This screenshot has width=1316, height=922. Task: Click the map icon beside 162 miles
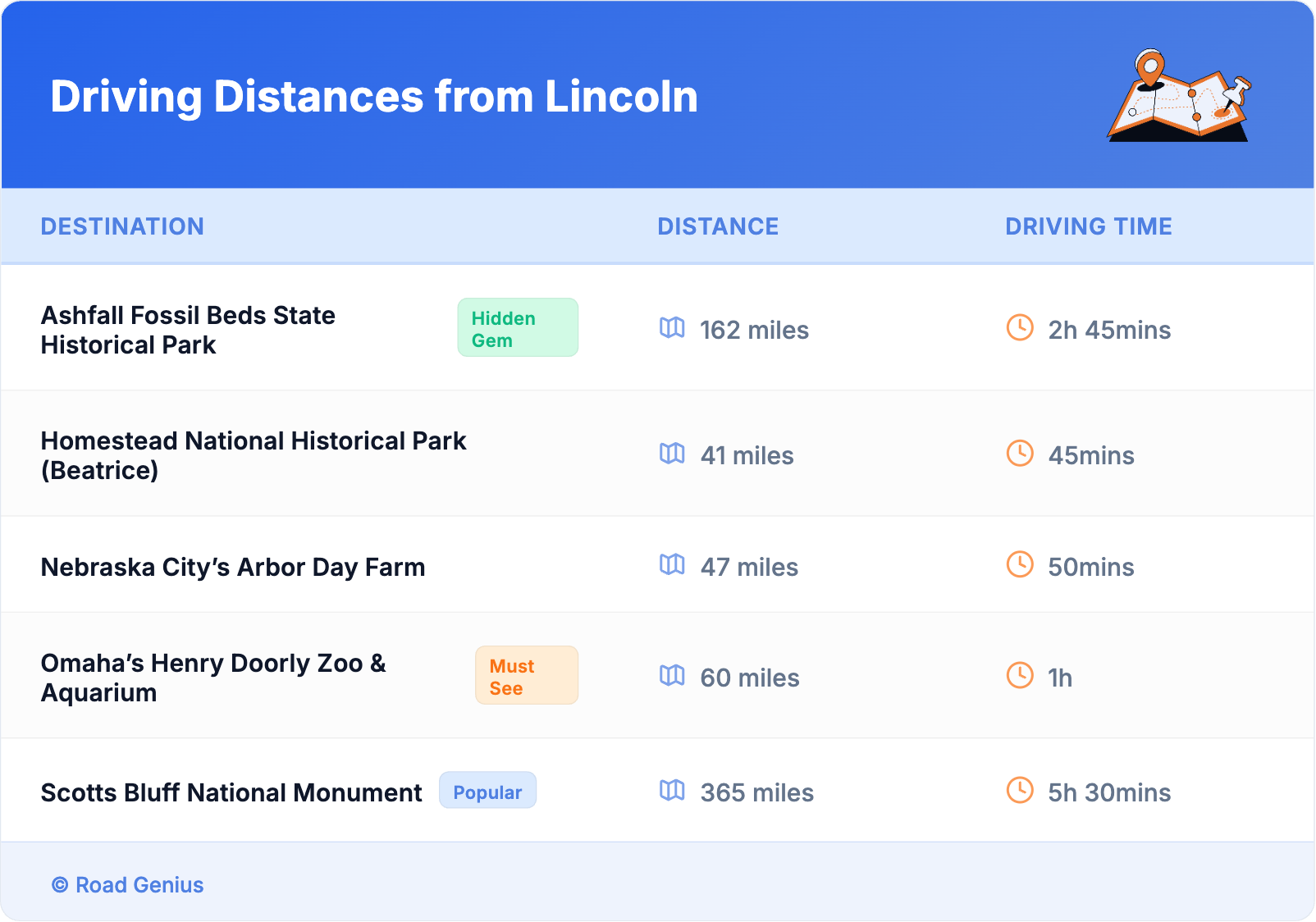coord(672,328)
